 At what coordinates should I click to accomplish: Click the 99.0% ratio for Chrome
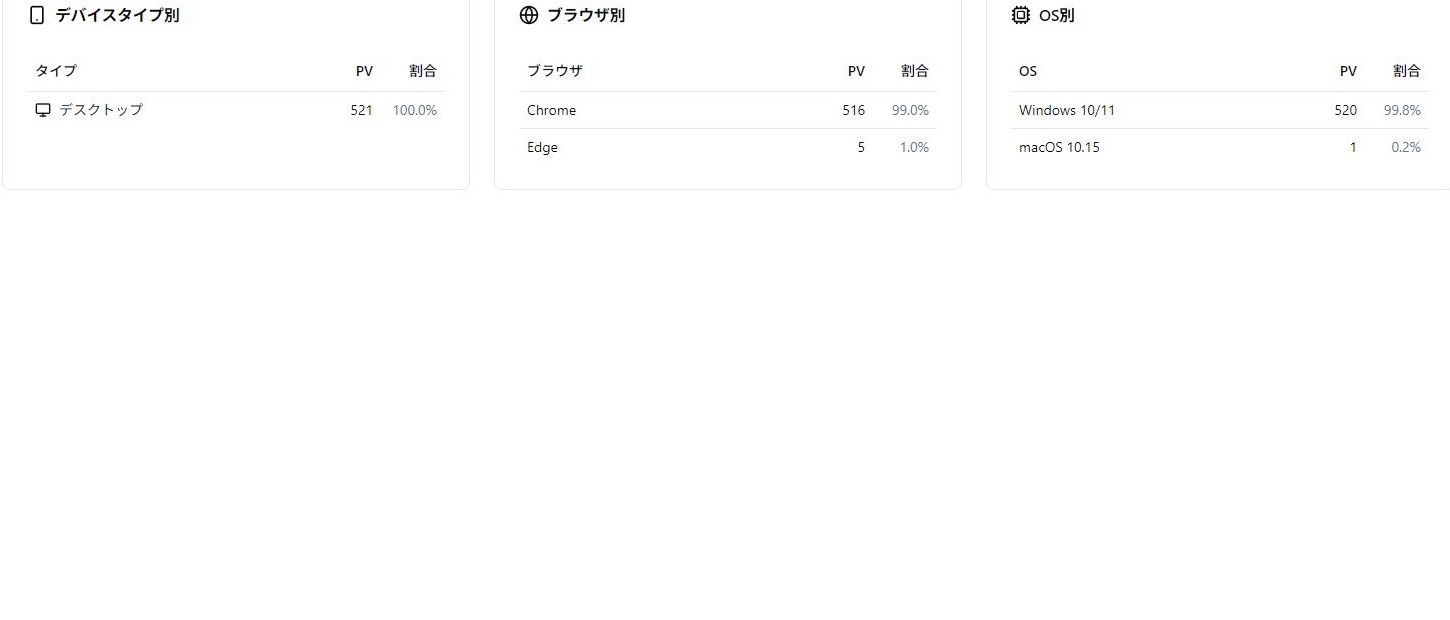(910, 110)
